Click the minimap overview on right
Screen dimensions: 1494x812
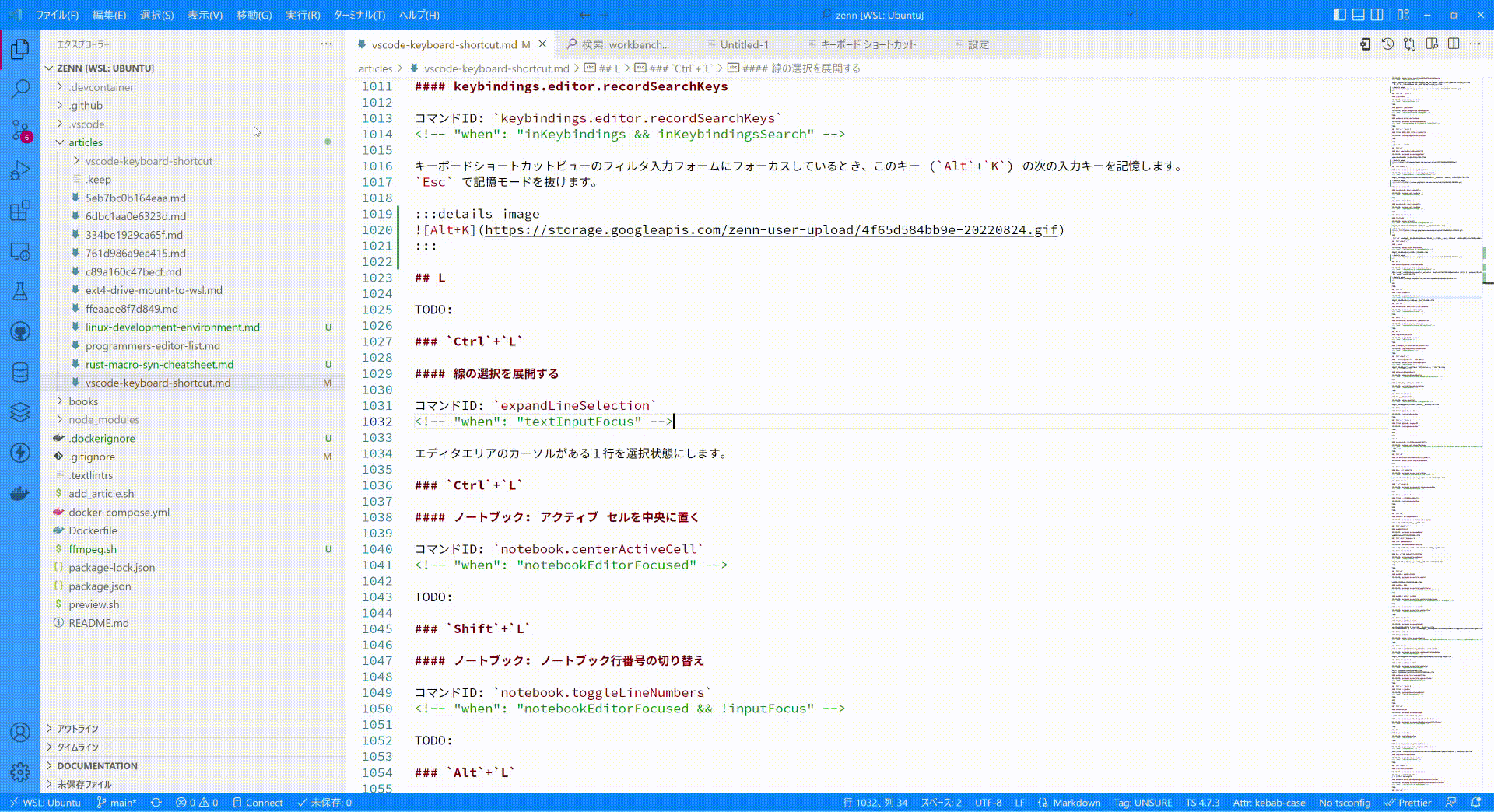coord(1436,434)
